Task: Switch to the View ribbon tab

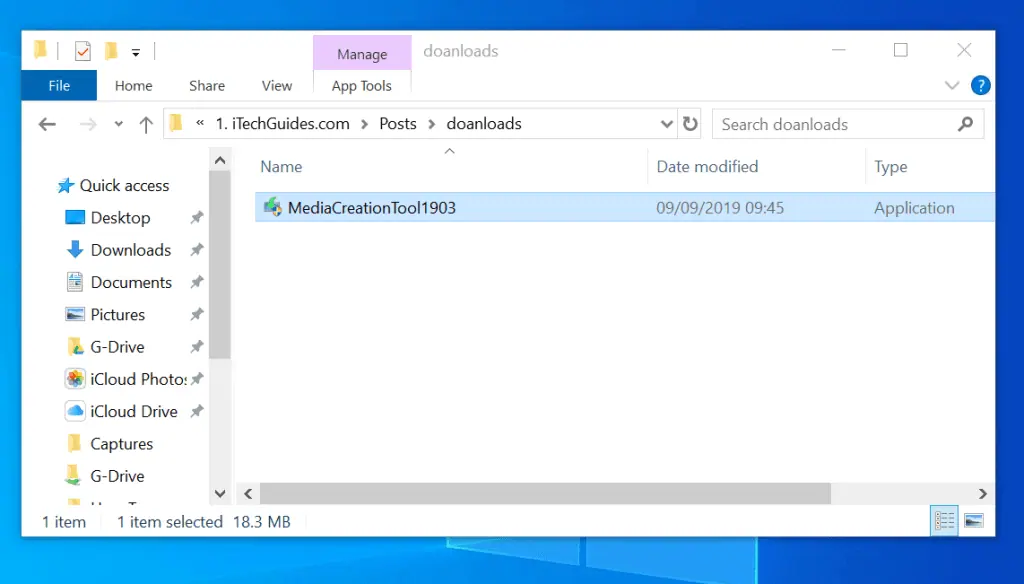Action: (x=277, y=86)
